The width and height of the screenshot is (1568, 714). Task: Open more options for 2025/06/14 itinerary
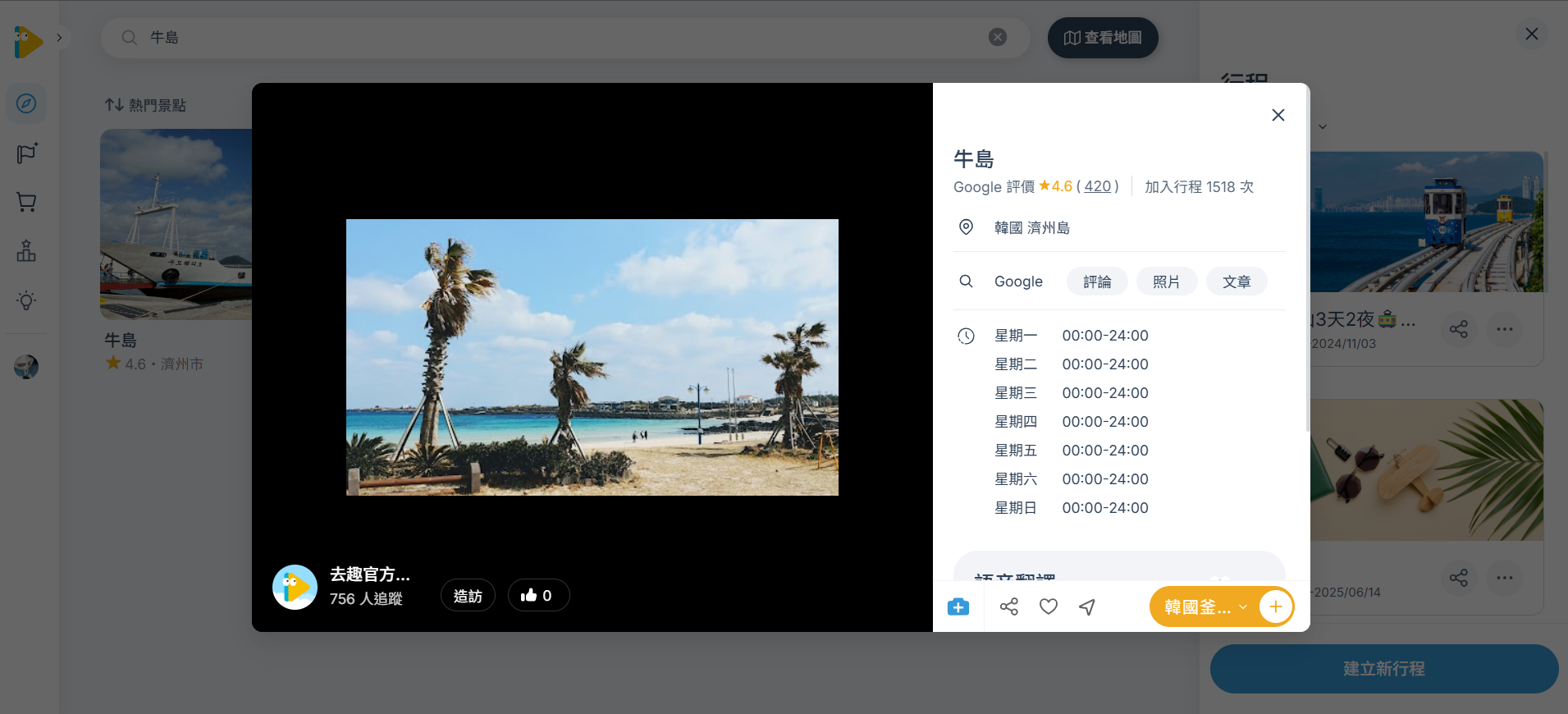[x=1505, y=578]
